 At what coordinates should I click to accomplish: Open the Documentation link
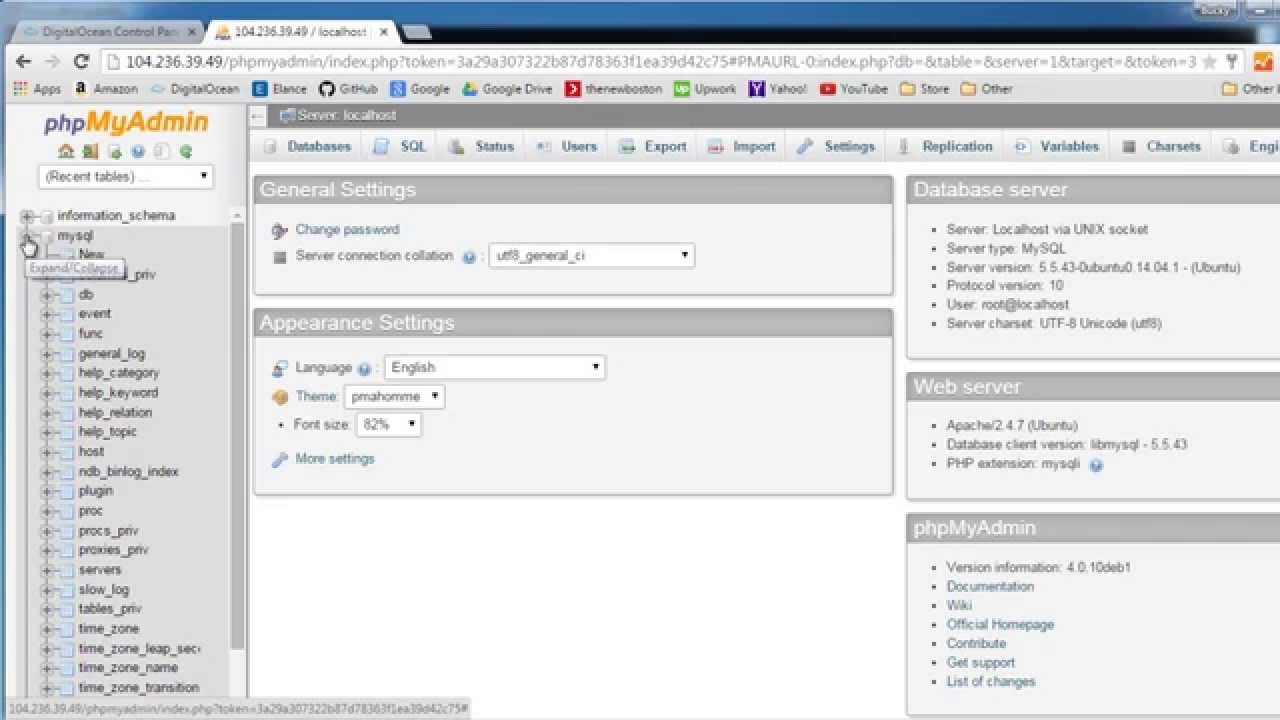[x=990, y=587]
